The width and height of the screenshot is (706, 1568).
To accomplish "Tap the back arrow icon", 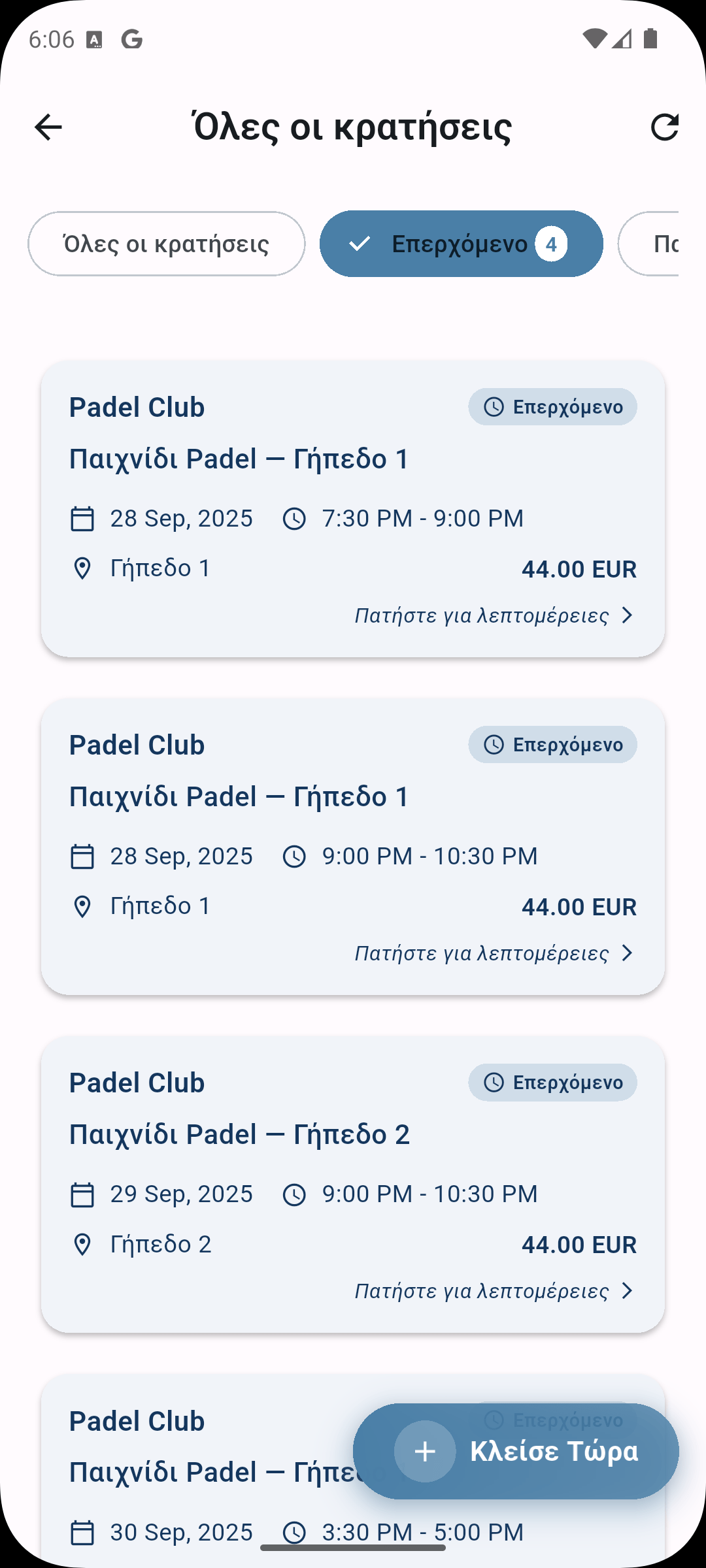I will [48, 127].
